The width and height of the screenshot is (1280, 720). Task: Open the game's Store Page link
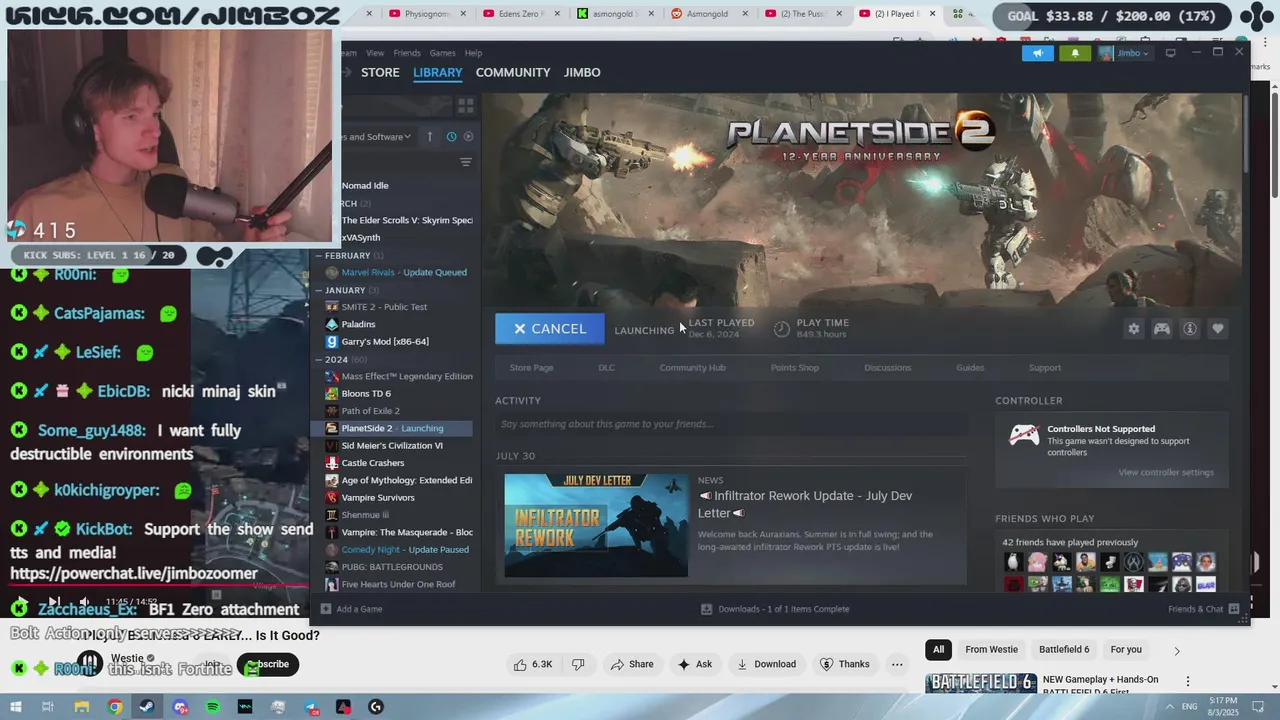coord(531,368)
